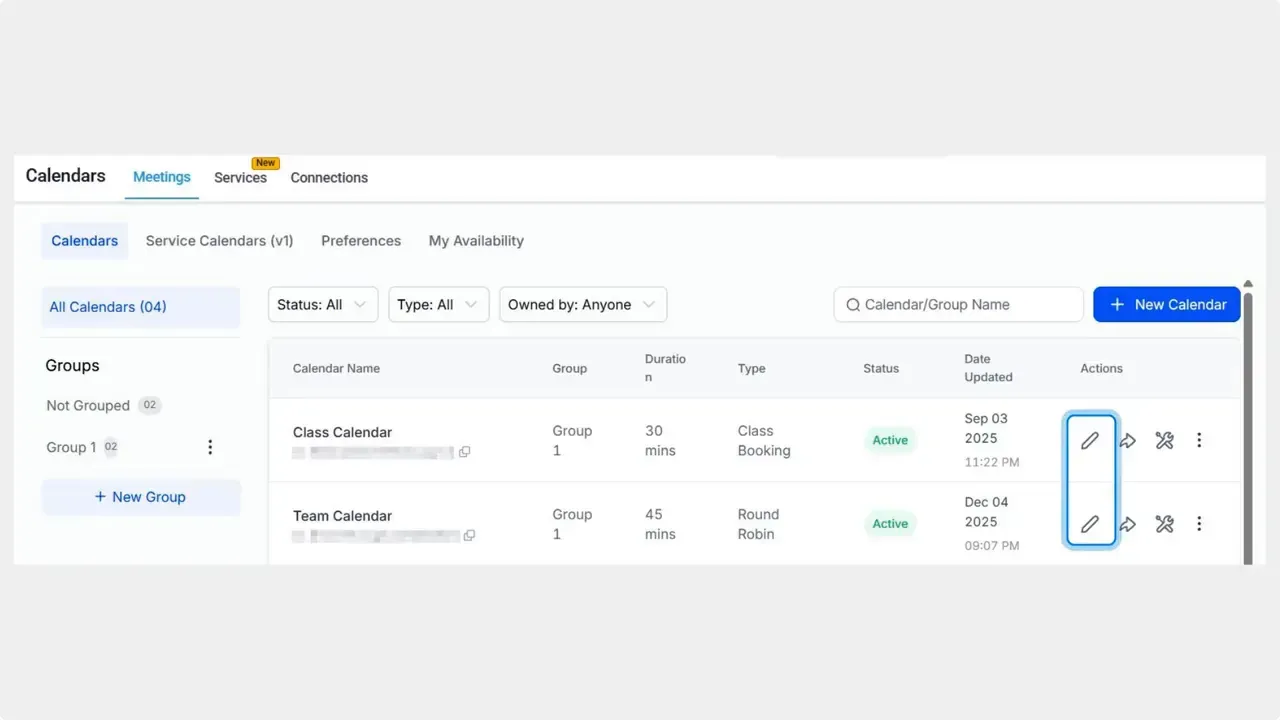Click the edit pencil for Class Calendar
This screenshot has height=720, width=1280.
click(x=1090, y=441)
